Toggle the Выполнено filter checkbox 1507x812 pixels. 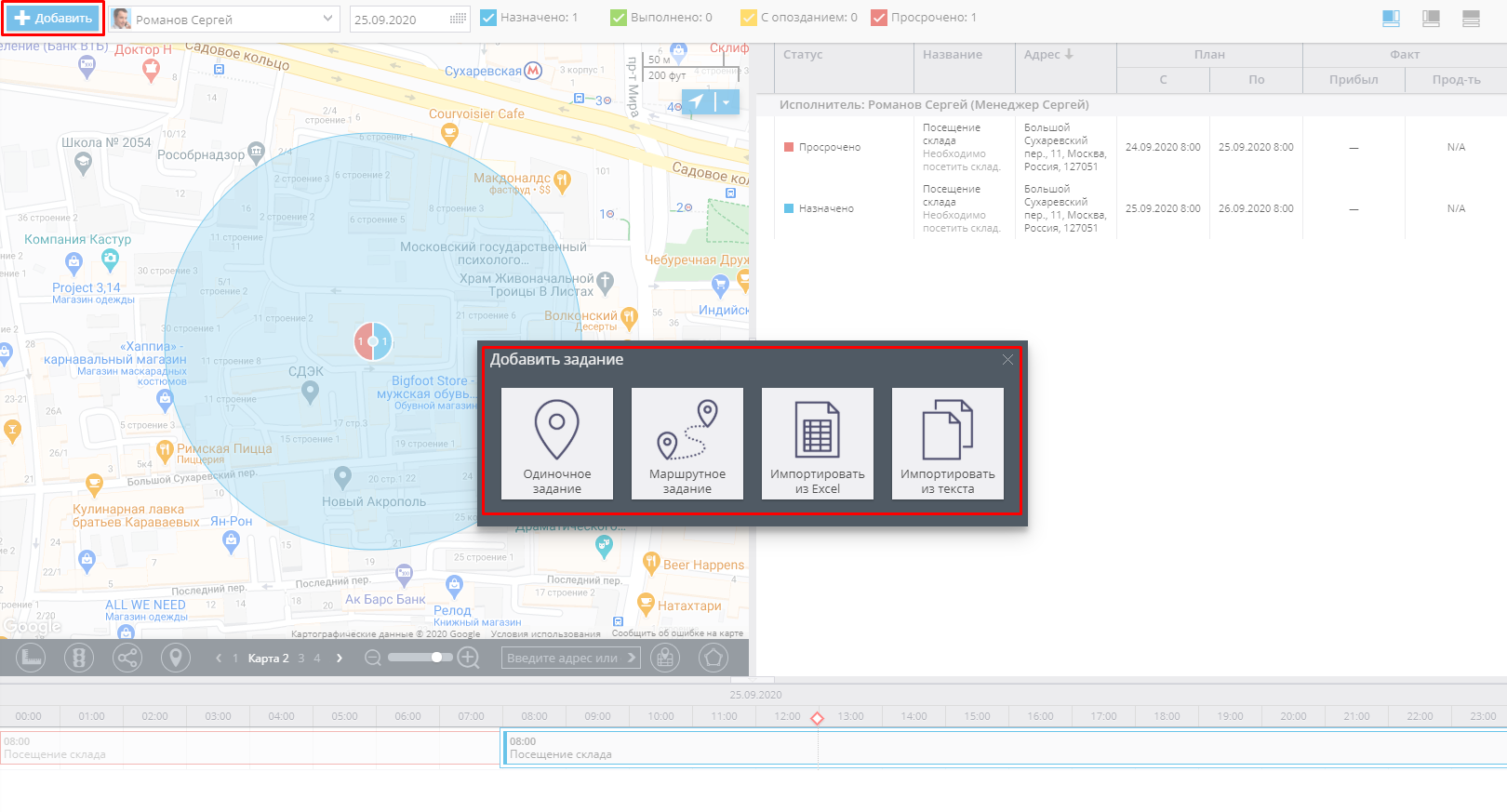(619, 18)
